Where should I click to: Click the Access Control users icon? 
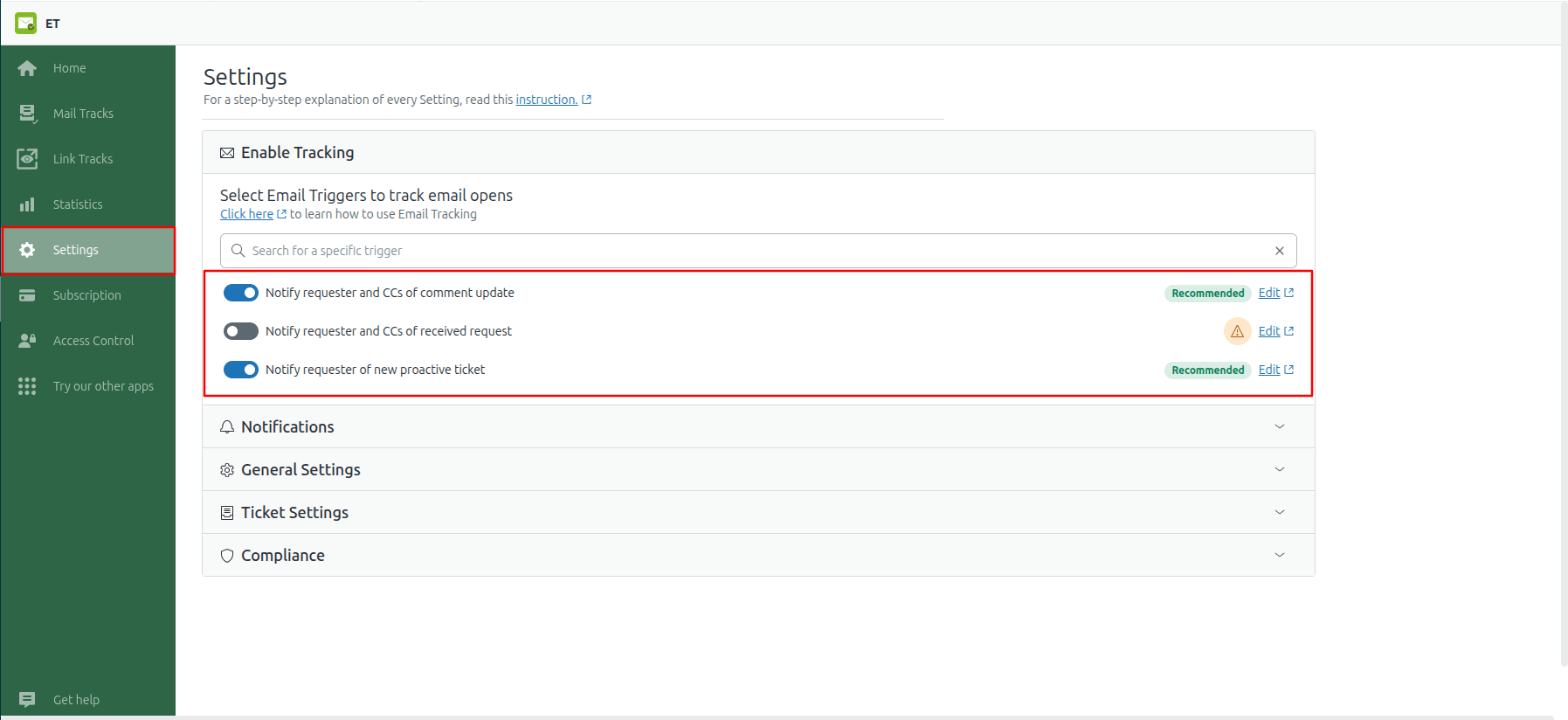click(x=27, y=341)
